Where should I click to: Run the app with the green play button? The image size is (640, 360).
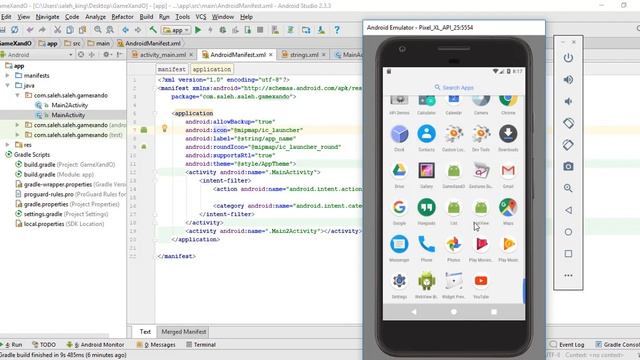(x=198, y=30)
